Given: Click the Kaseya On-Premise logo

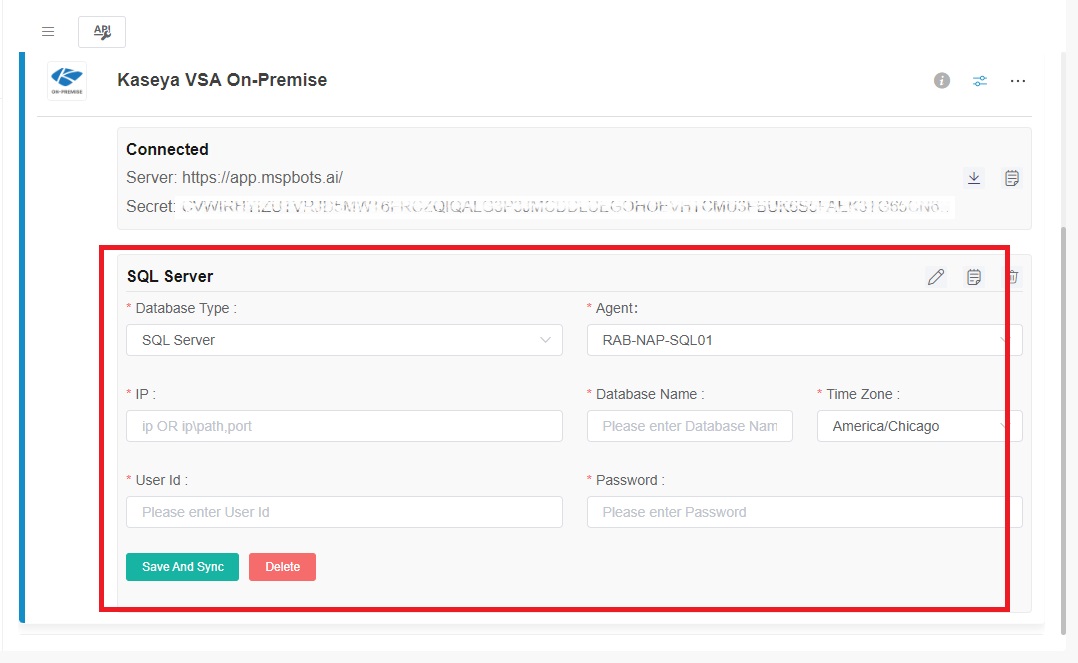Looking at the screenshot, I should pos(67,81).
